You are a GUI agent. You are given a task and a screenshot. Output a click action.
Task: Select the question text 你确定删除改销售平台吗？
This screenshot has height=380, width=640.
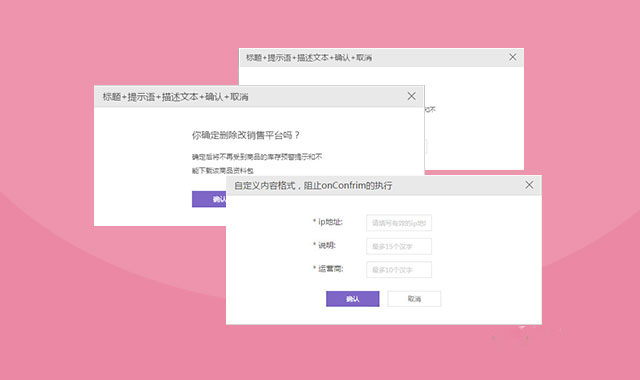point(246,135)
